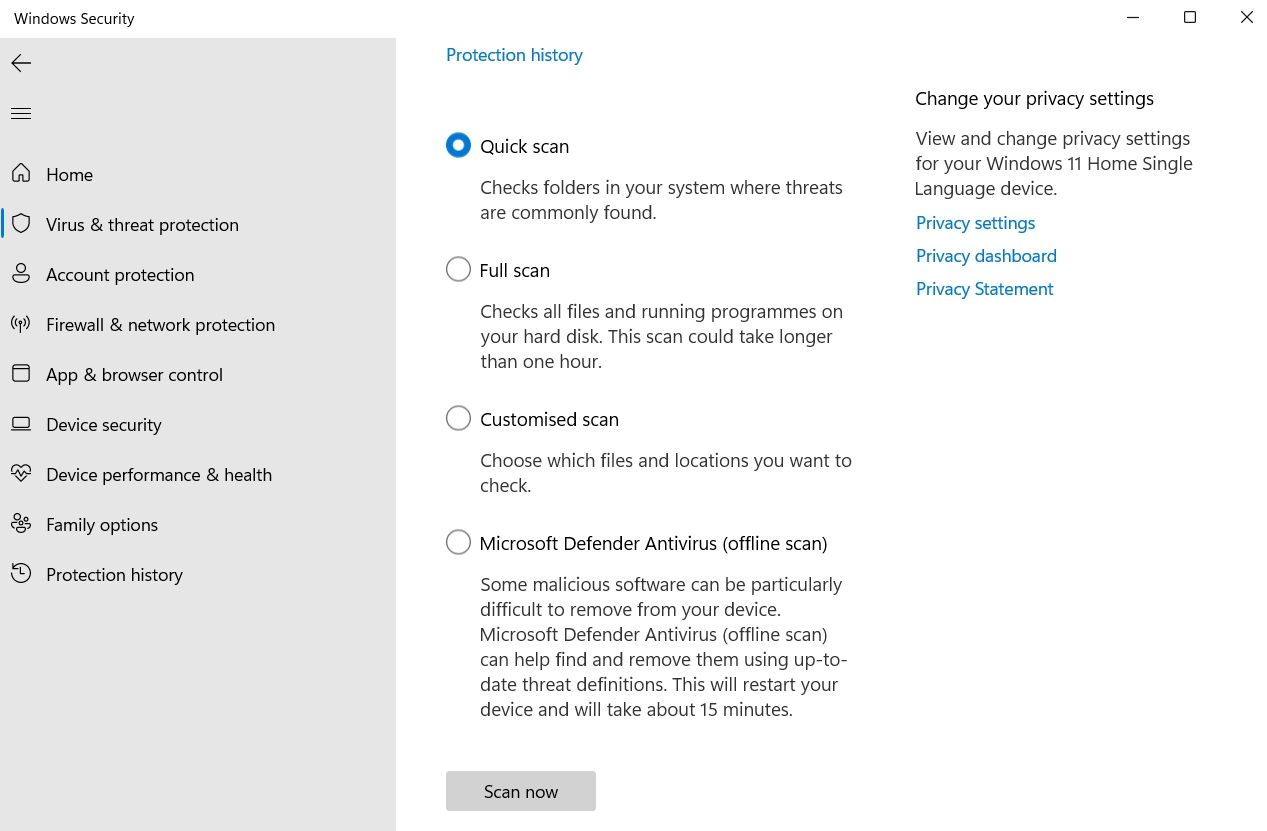Click the back arrow icon
Viewport: 1267px width, 831px height.
pos(21,63)
